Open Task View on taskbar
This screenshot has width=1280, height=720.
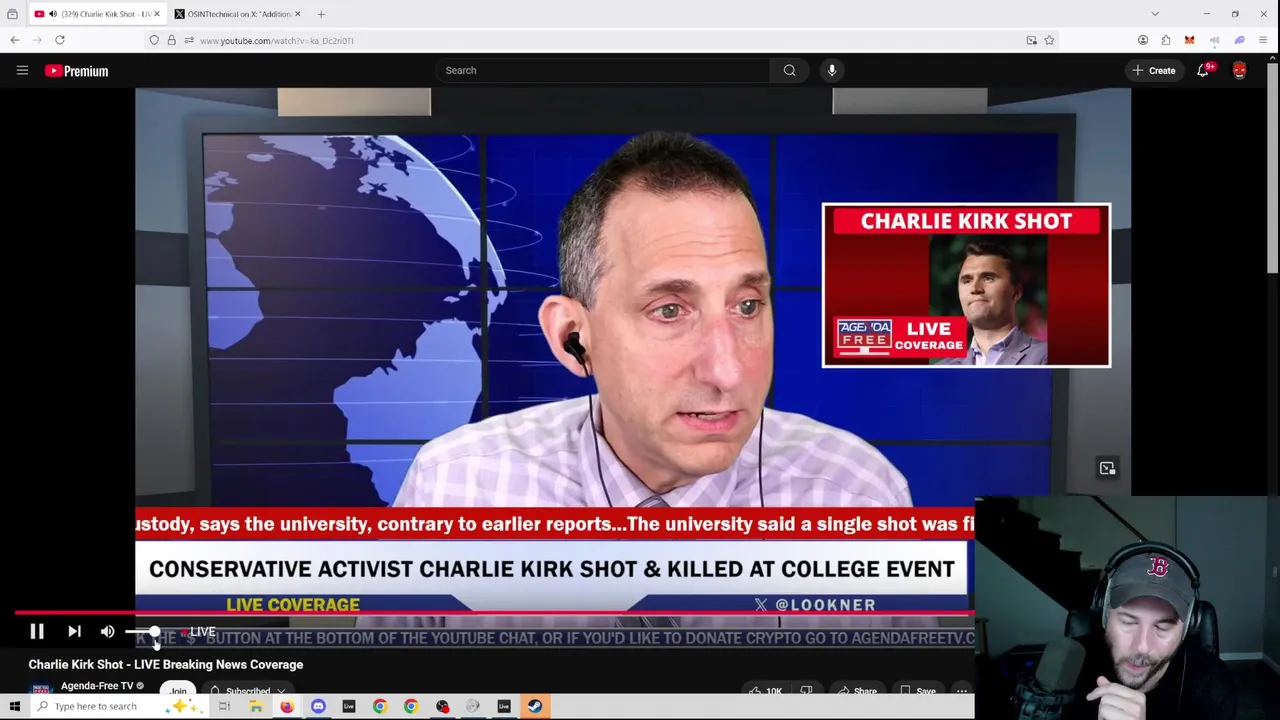coord(224,706)
